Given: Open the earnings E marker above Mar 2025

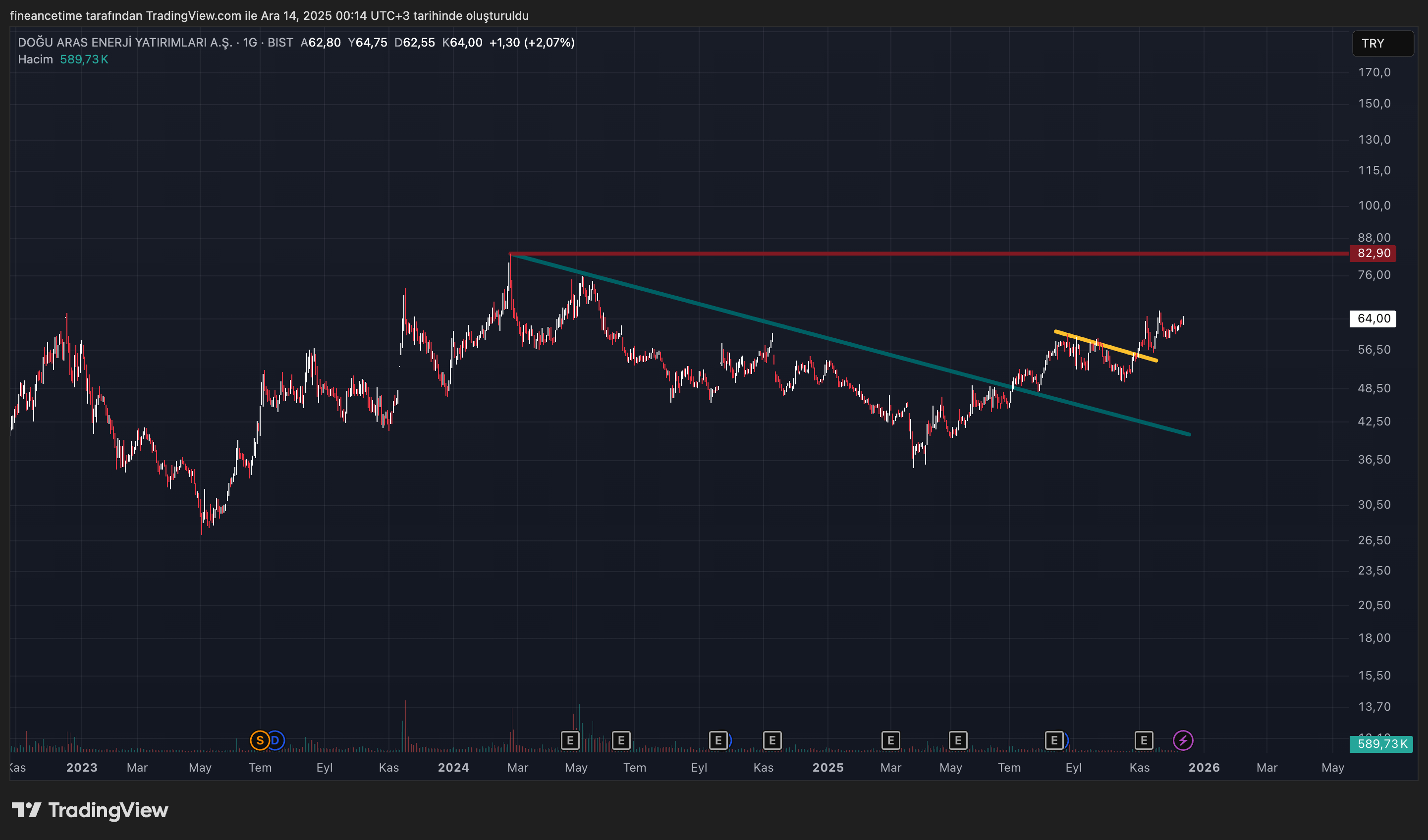Looking at the screenshot, I should (x=890, y=740).
